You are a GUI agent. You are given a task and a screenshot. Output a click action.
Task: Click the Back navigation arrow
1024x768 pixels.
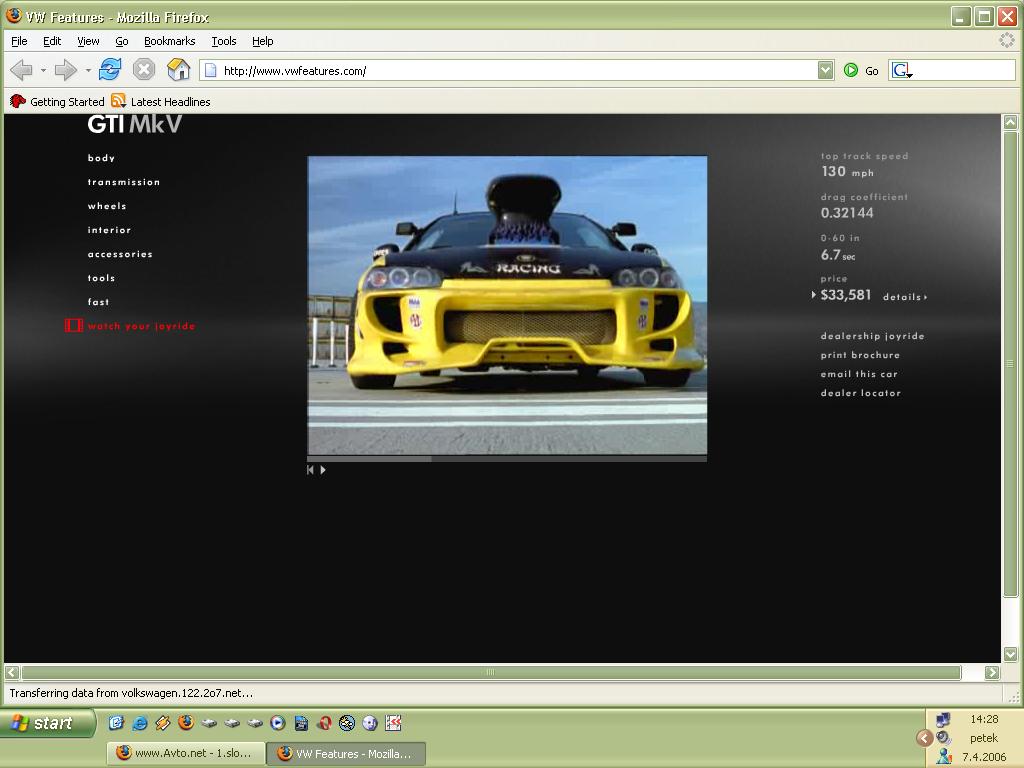(22, 70)
